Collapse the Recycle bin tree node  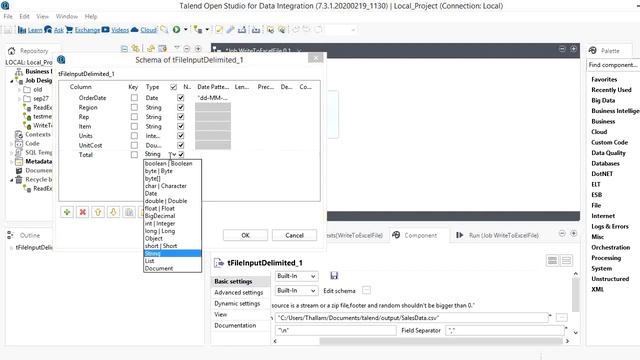(x=11, y=180)
